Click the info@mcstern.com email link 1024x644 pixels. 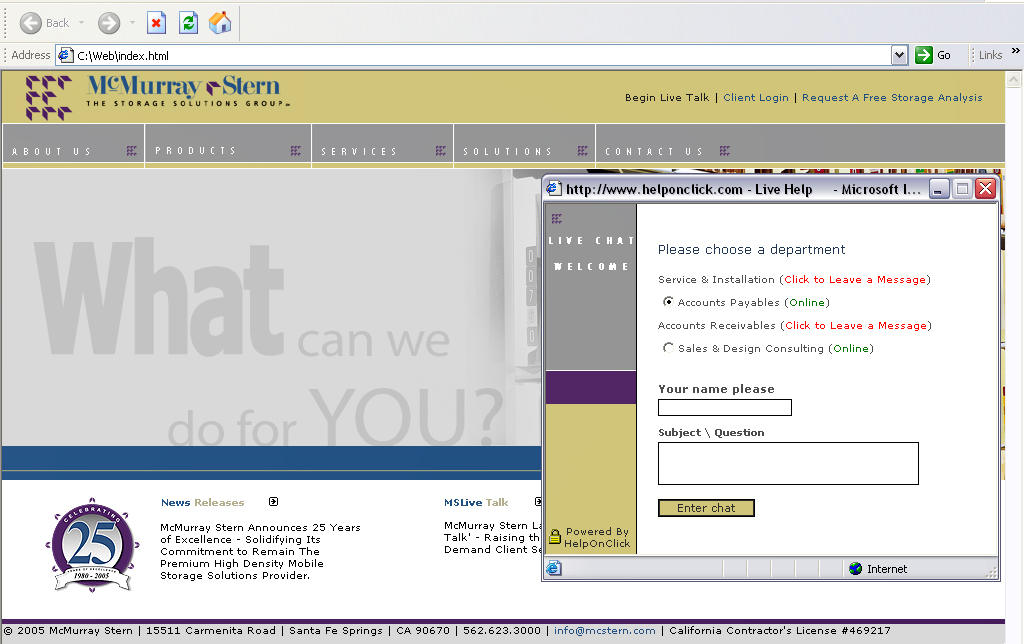[x=605, y=630]
